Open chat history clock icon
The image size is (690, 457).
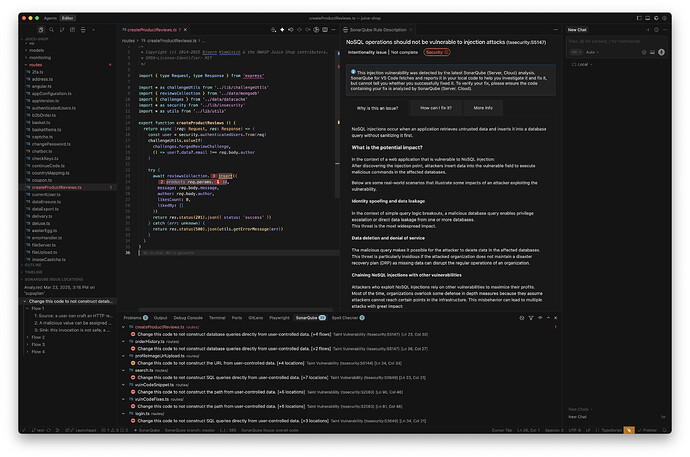[x=656, y=30]
